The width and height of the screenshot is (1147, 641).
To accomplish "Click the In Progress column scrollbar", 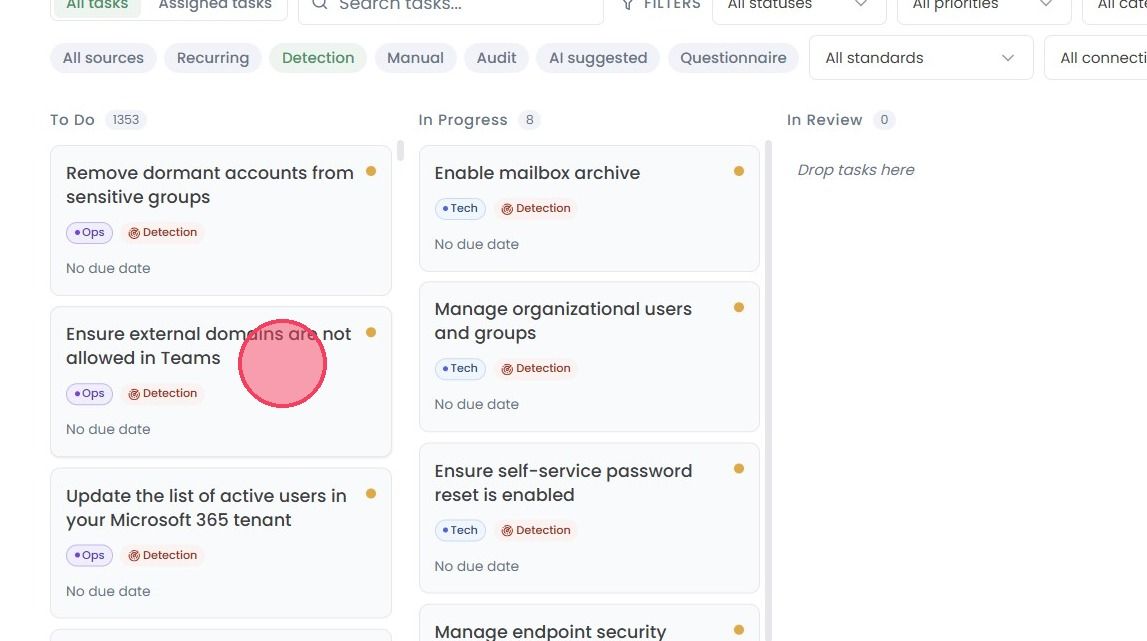I will coord(768,391).
